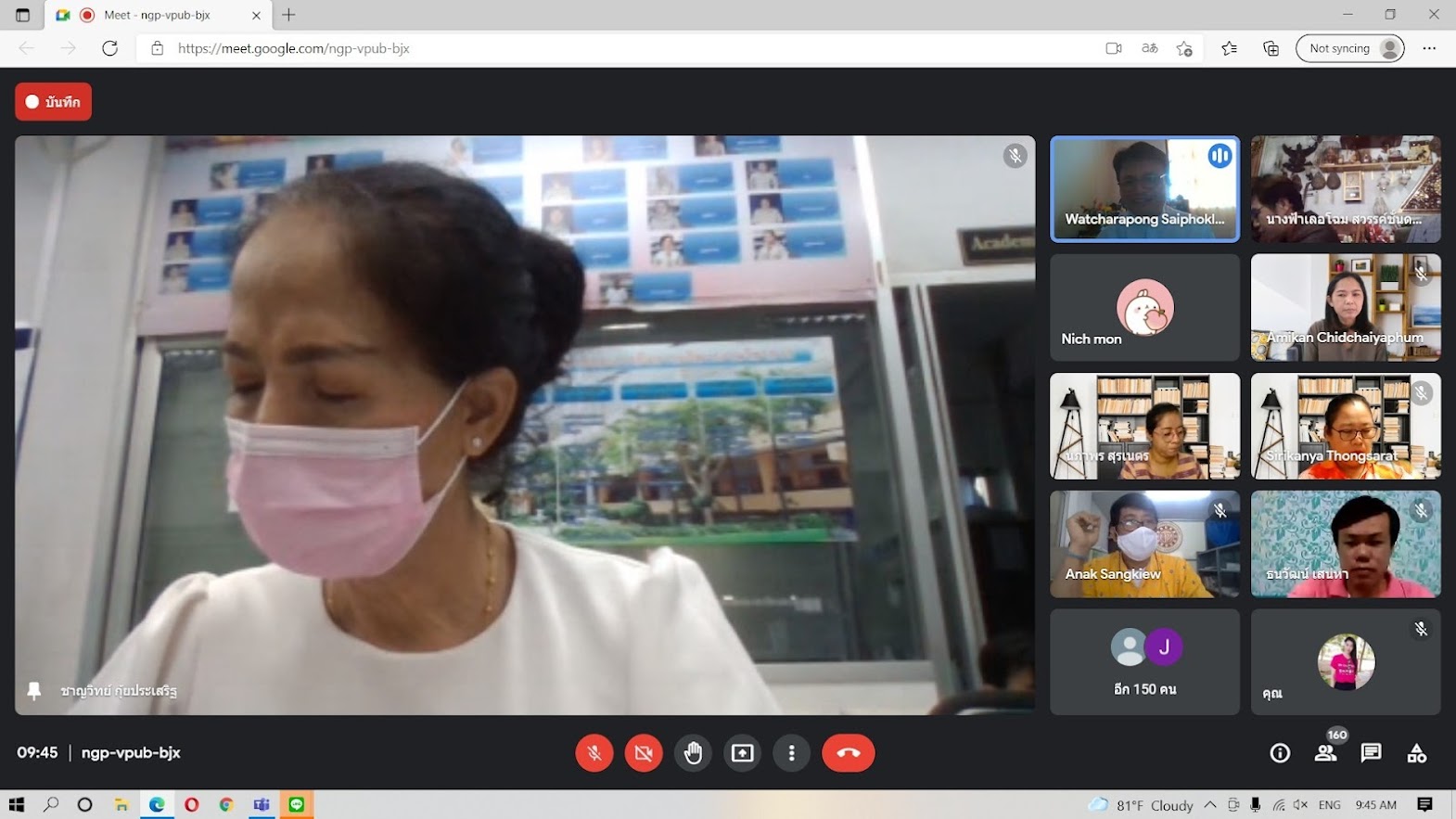Click the ENG language indicator
Viewport: 1456px width, 819px height.
[x=1330, y=804]
